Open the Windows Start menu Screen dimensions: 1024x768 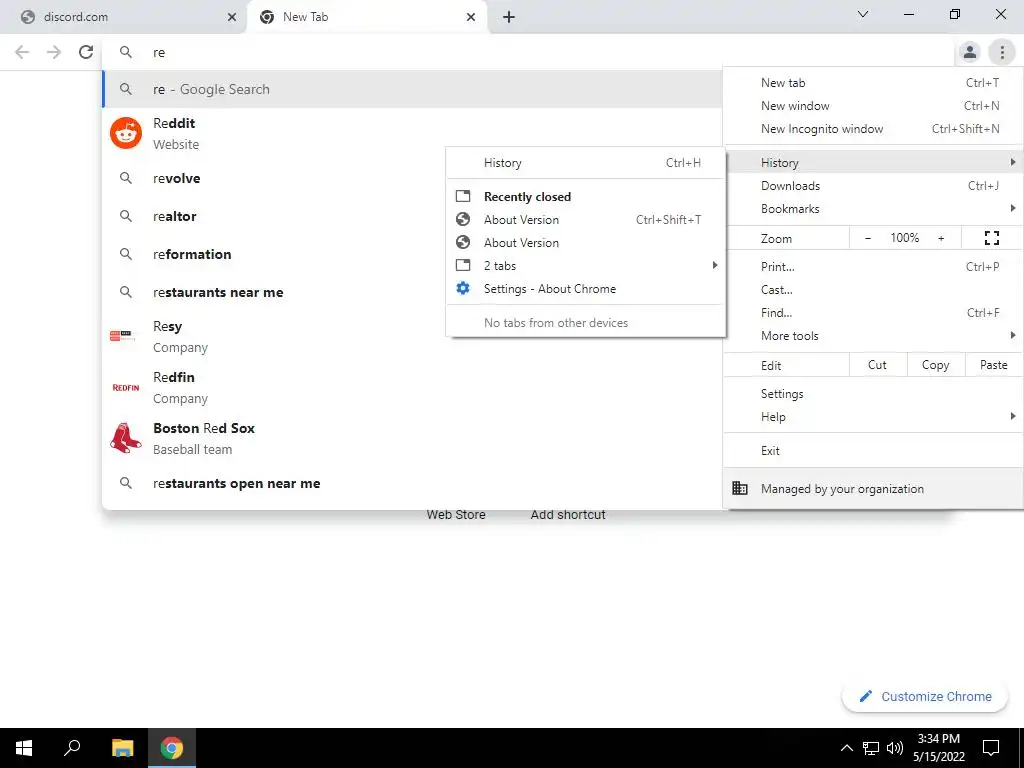click(24, 748)
